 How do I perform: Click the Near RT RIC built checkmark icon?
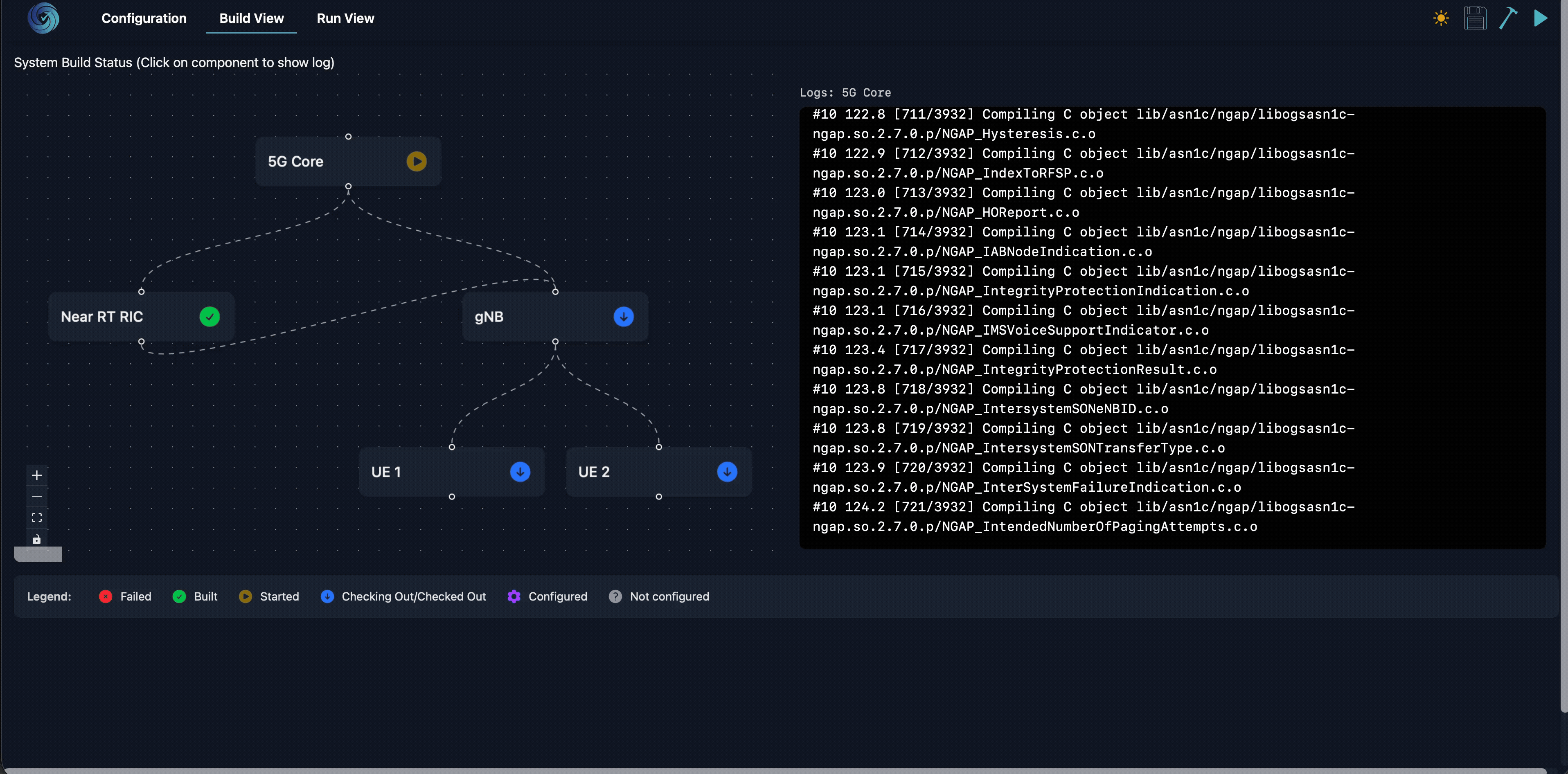coord(210,316)
